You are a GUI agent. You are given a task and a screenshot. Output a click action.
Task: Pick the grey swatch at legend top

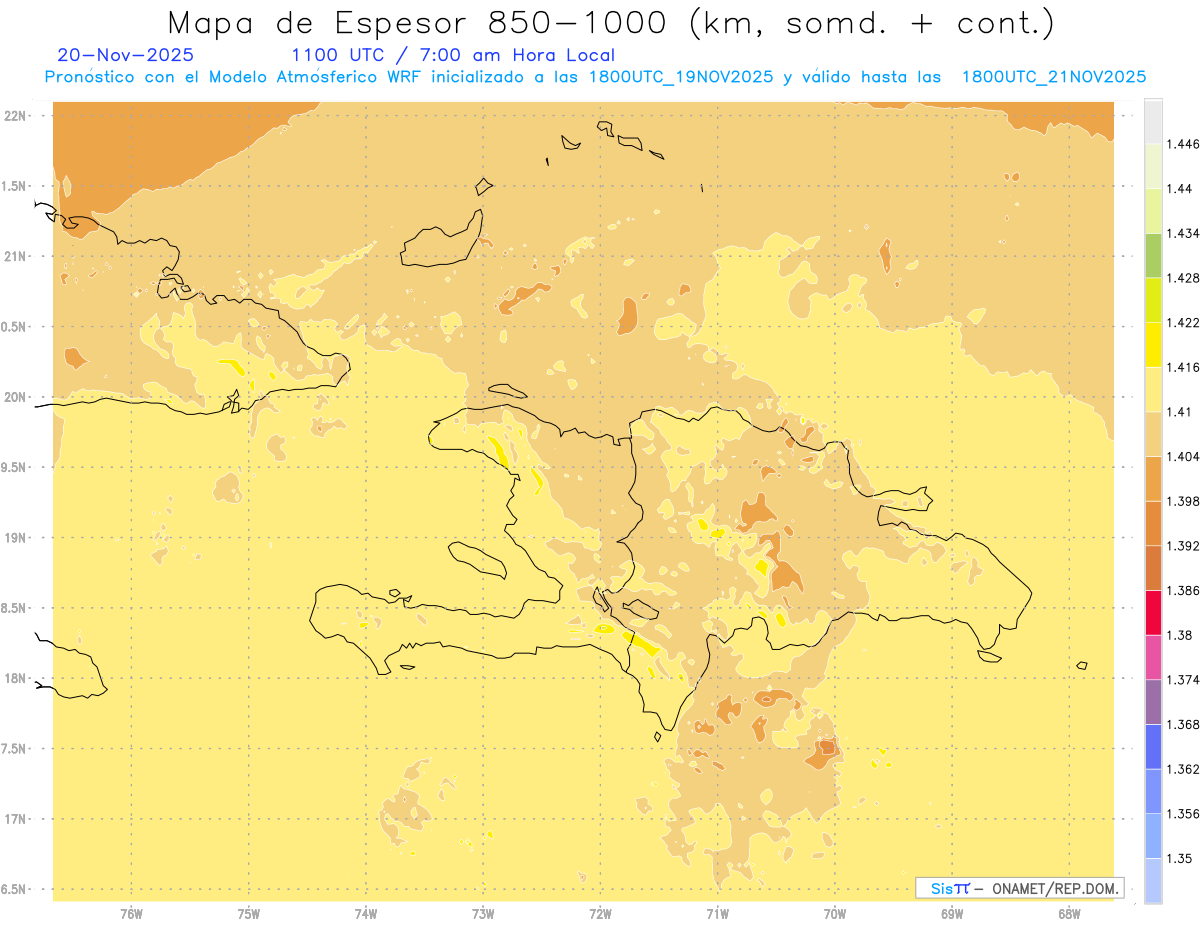pyautogui.click(x=1154, y=121)
